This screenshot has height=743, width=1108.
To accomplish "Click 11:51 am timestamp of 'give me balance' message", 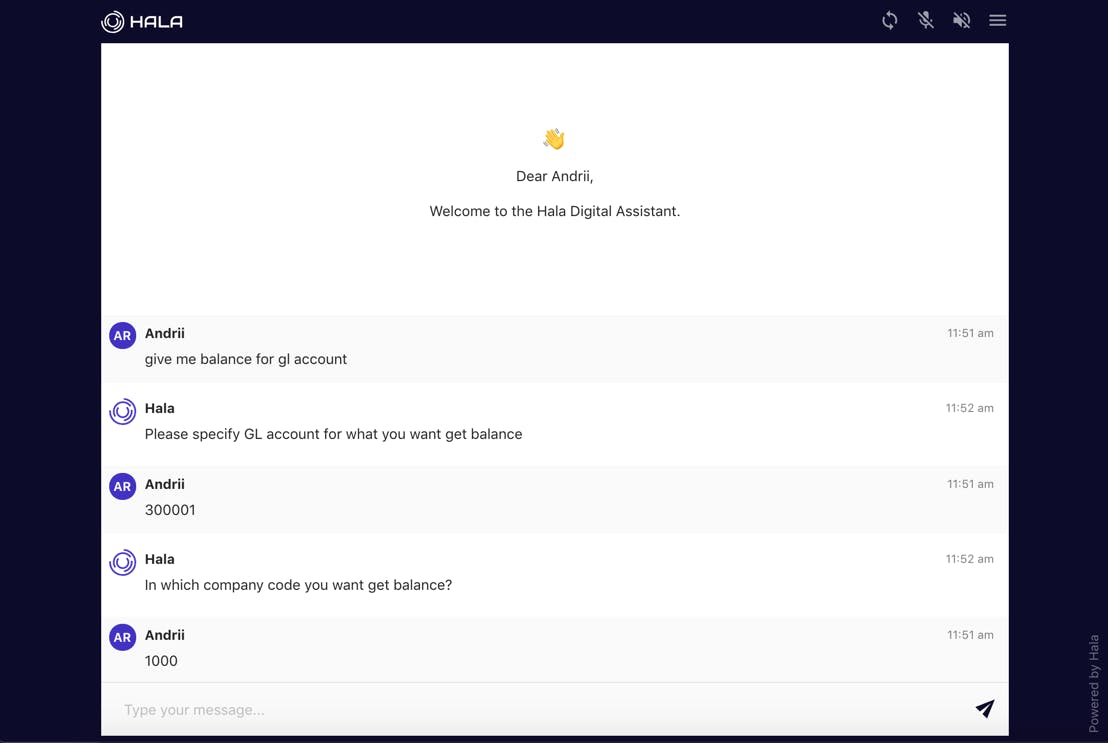I will click(970, 333).
